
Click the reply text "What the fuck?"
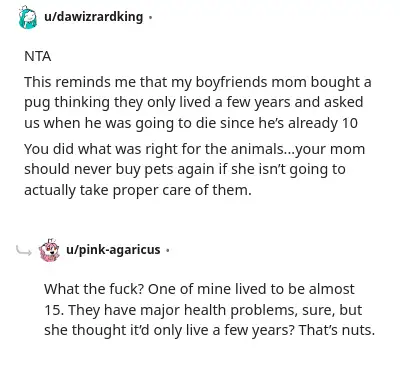pos(94,289)
